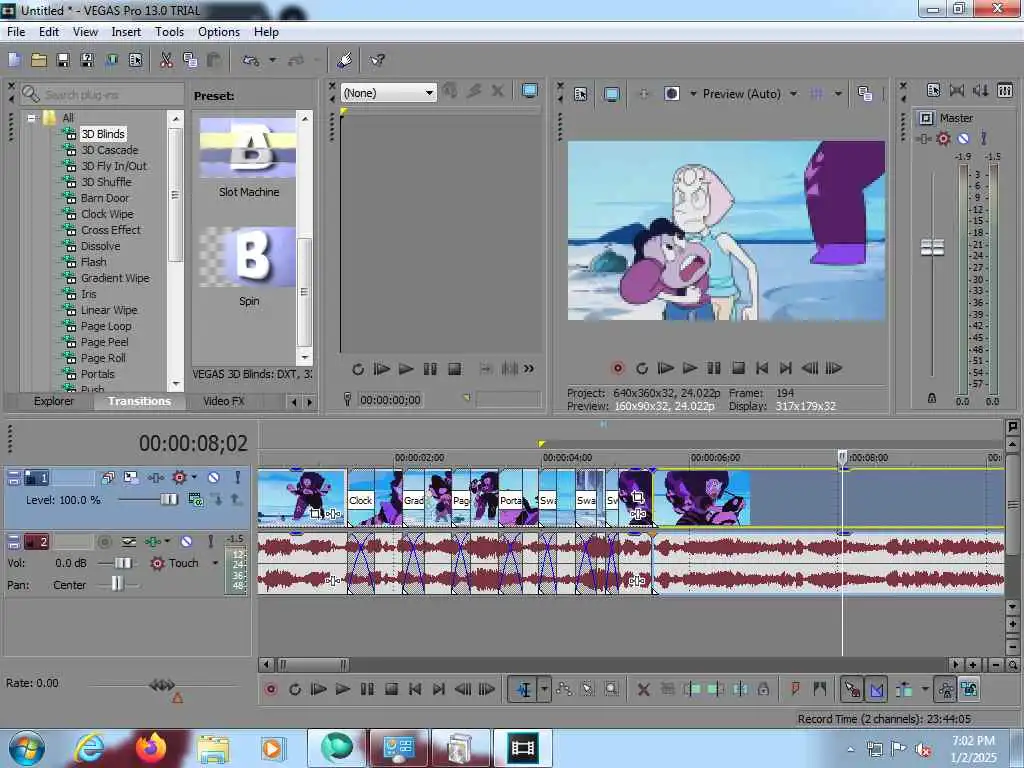Click the What's This help icon

tap(377, 60)
